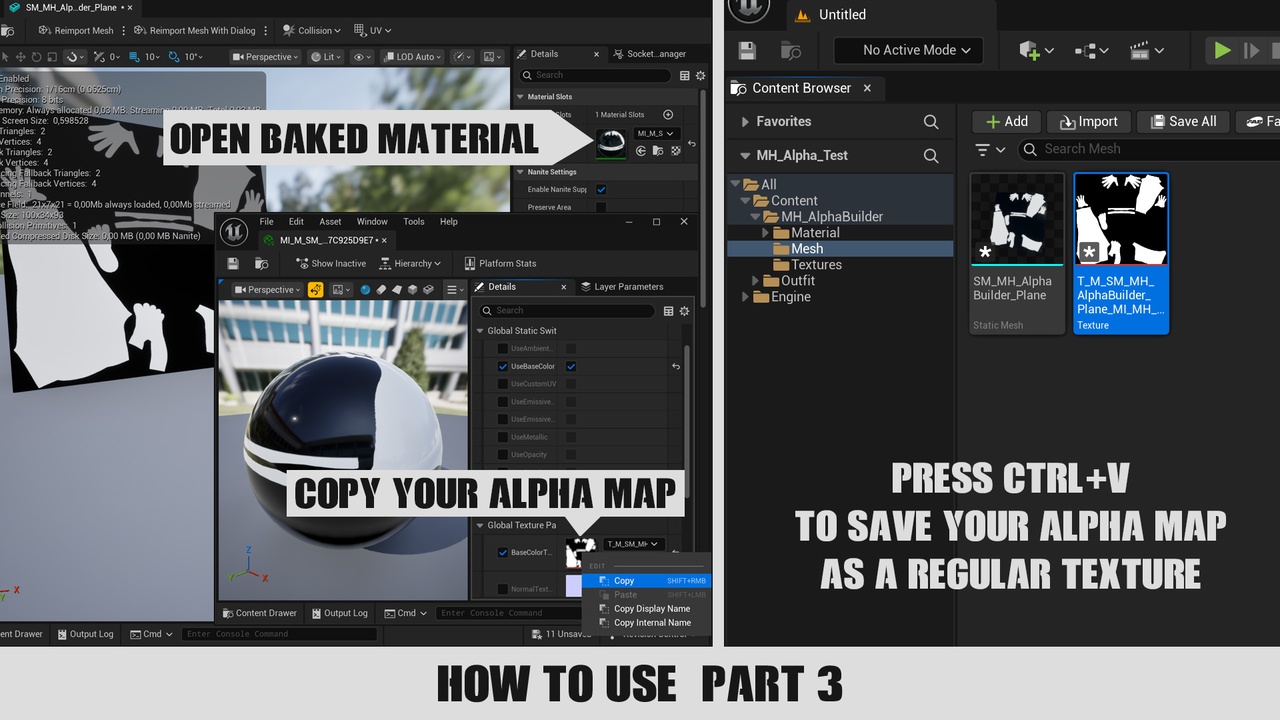Open Tools menu in material instance window
Viewport: 1280px width, 720px height.
click(414, 222)
